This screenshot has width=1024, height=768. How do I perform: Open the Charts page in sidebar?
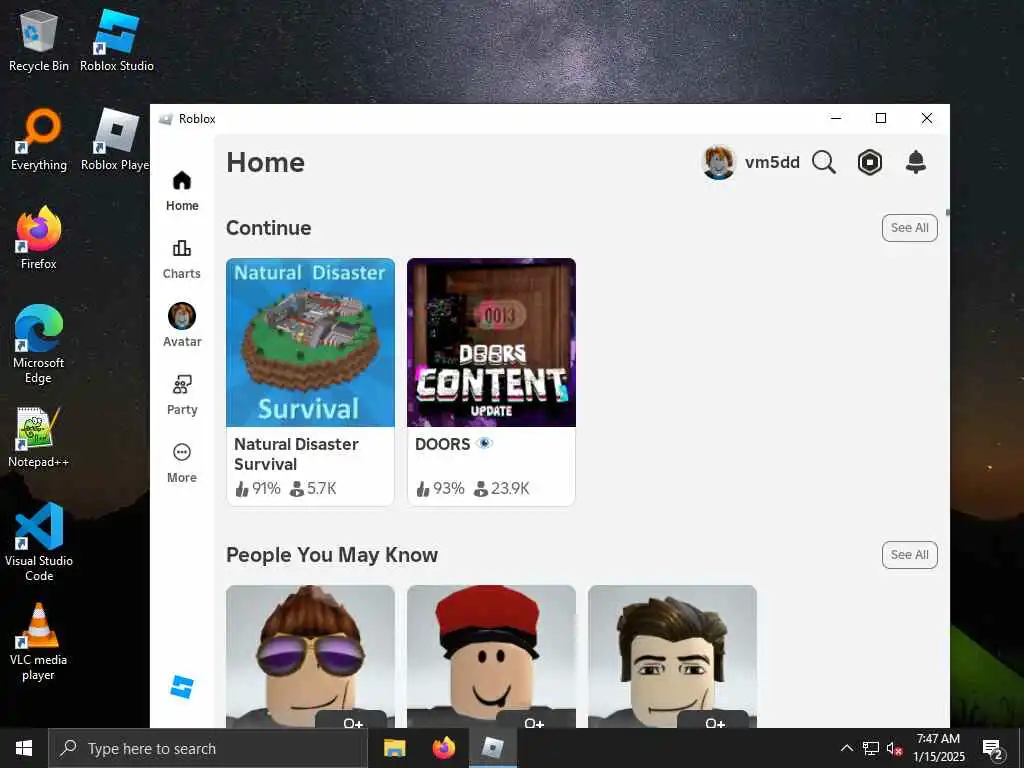pos(182,259)
